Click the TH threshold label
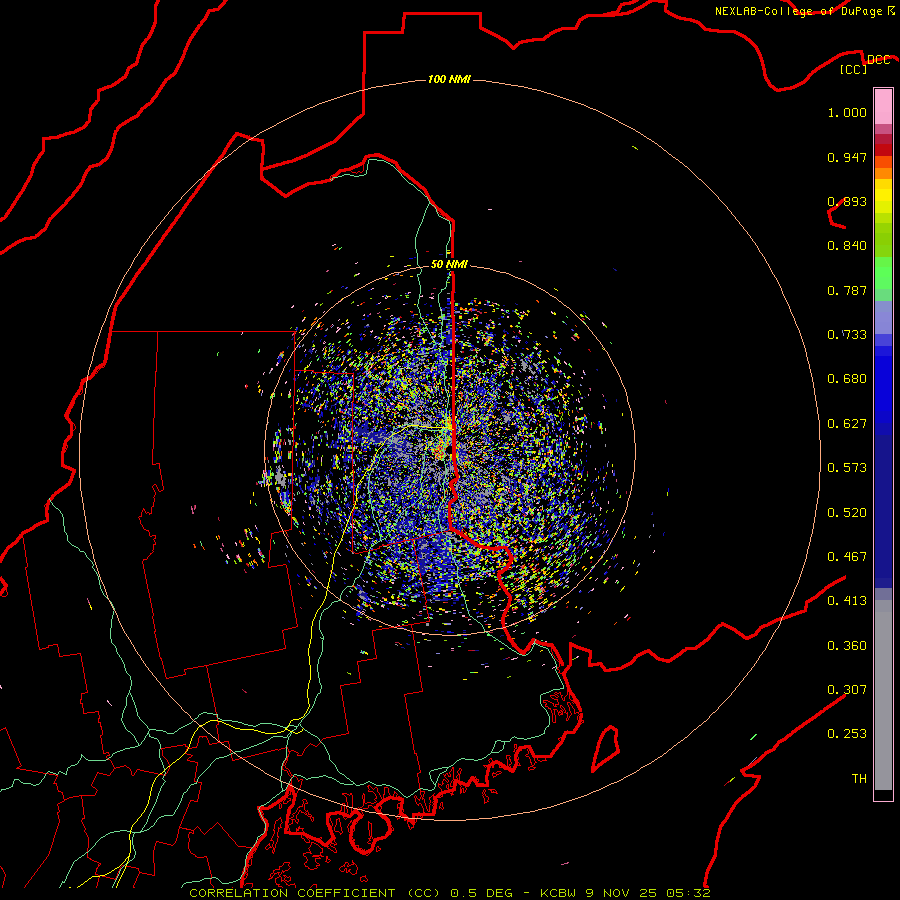The width and height of the screenshot is (900, 900). pos(859,779)
